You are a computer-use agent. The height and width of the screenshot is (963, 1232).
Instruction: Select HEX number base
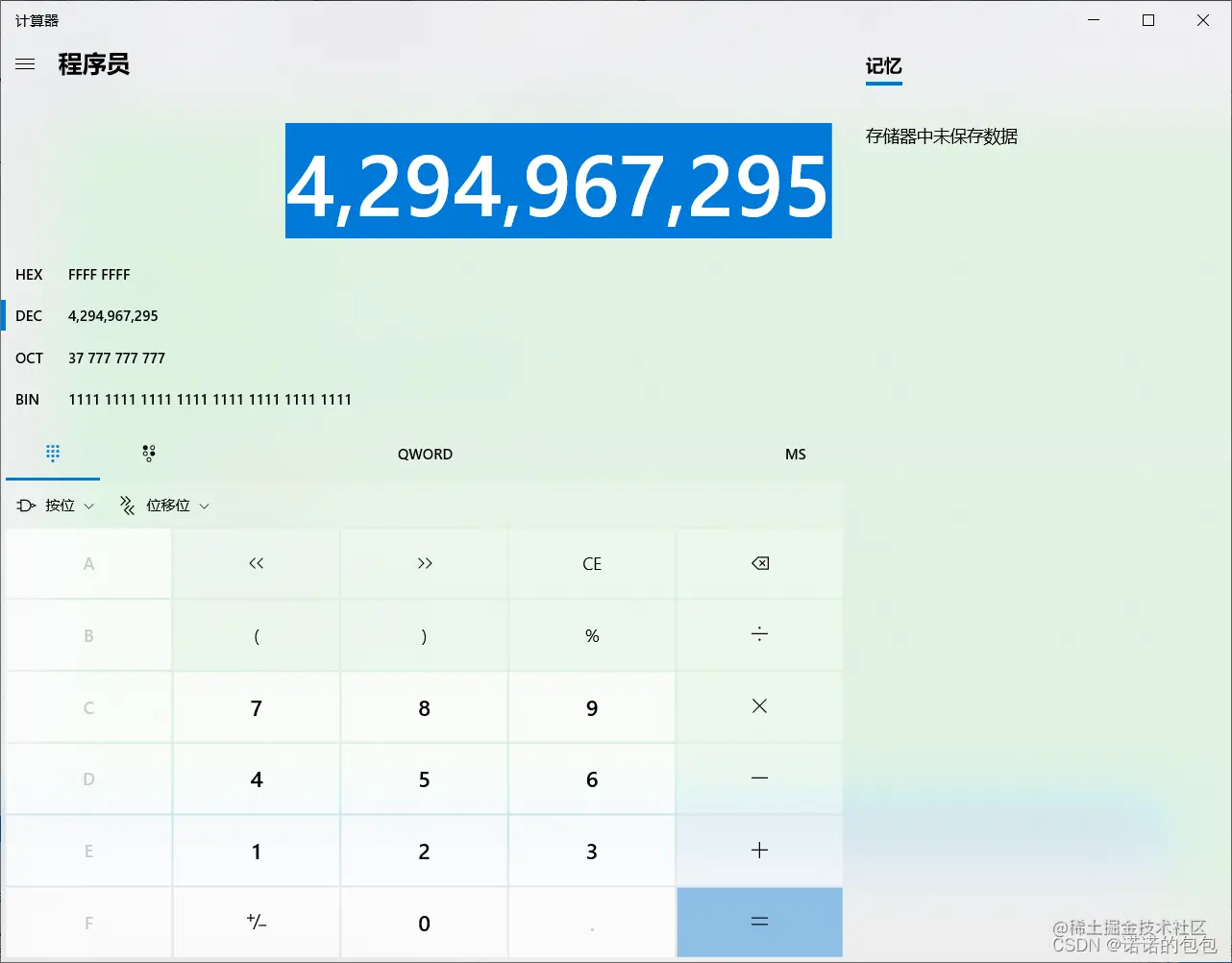tap(423, 275)
